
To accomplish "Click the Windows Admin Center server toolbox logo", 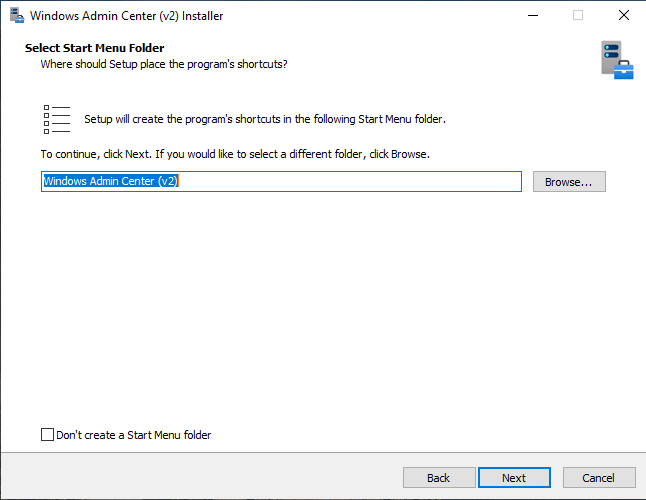I will [x=616, y=60].
